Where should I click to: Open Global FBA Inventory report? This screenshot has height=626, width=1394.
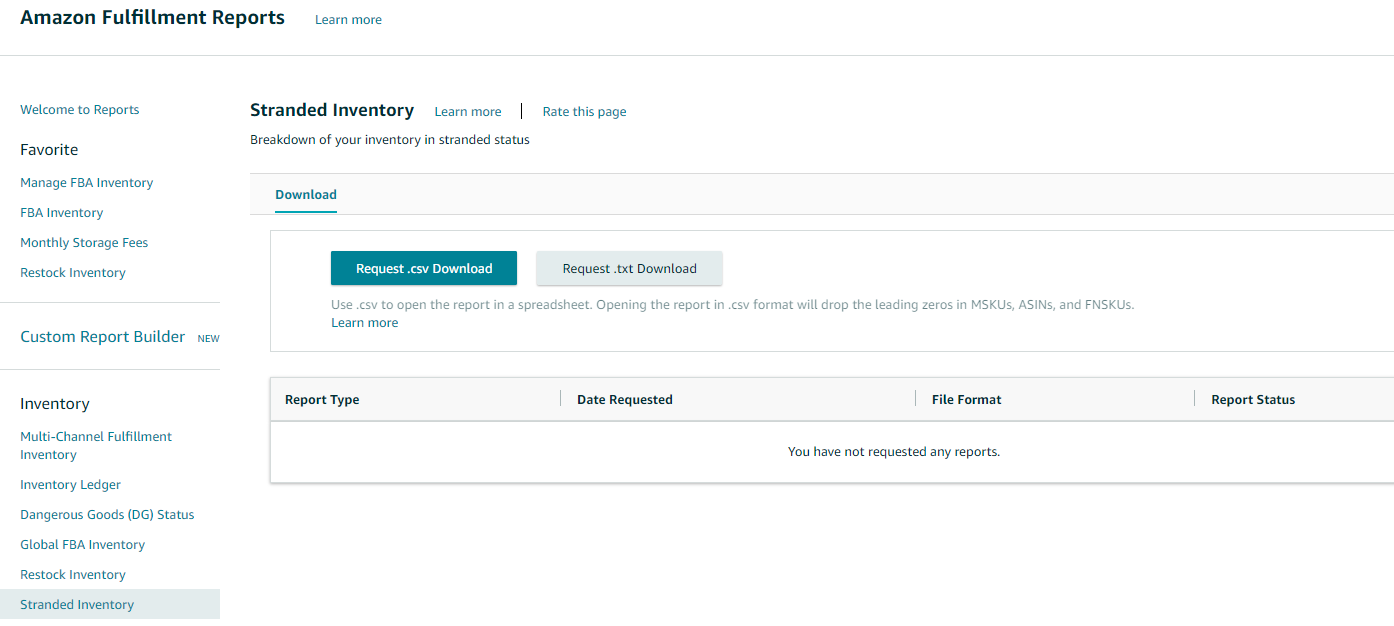point(83,545)
